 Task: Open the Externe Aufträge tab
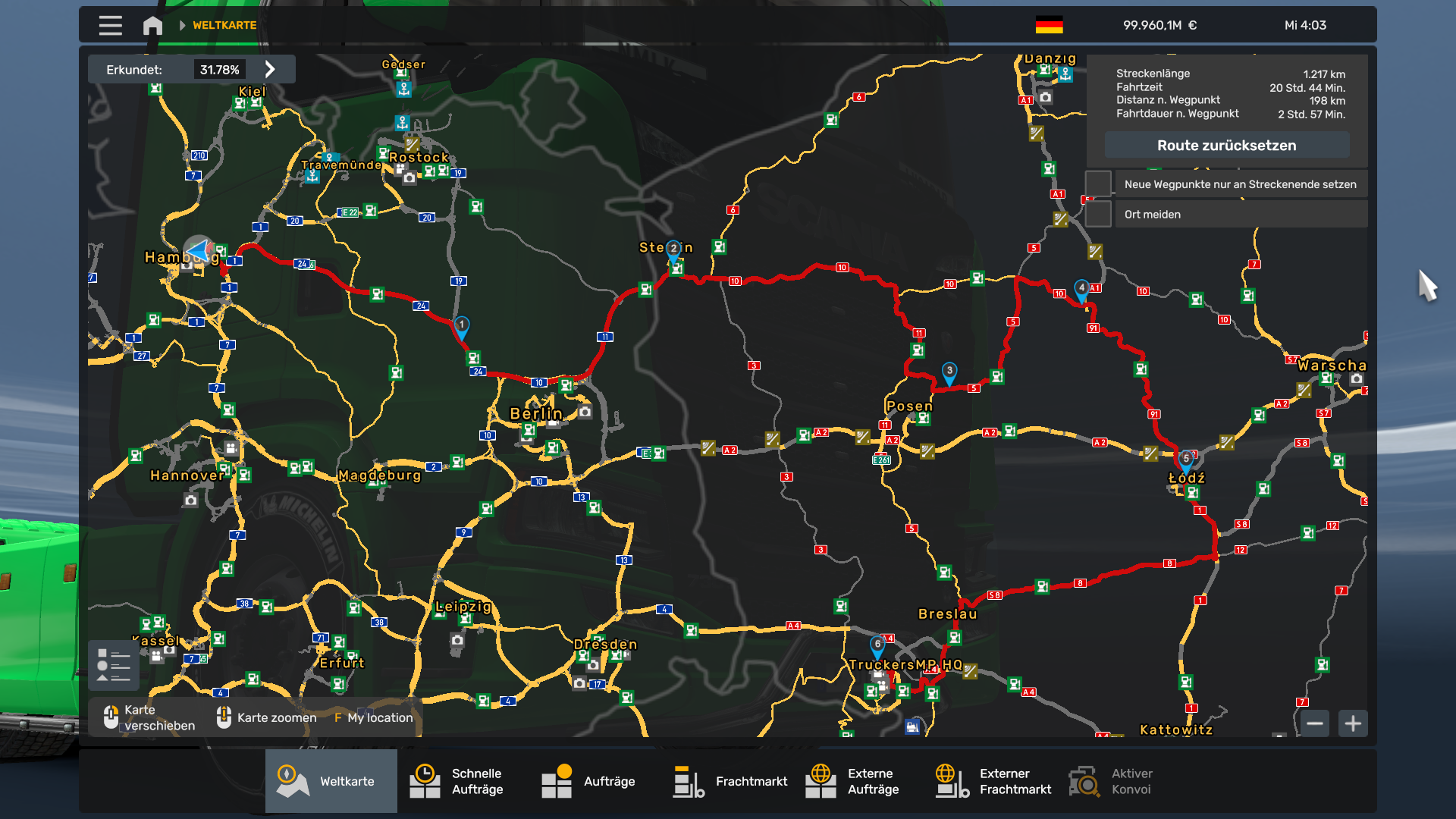click(x=852, y=781)
